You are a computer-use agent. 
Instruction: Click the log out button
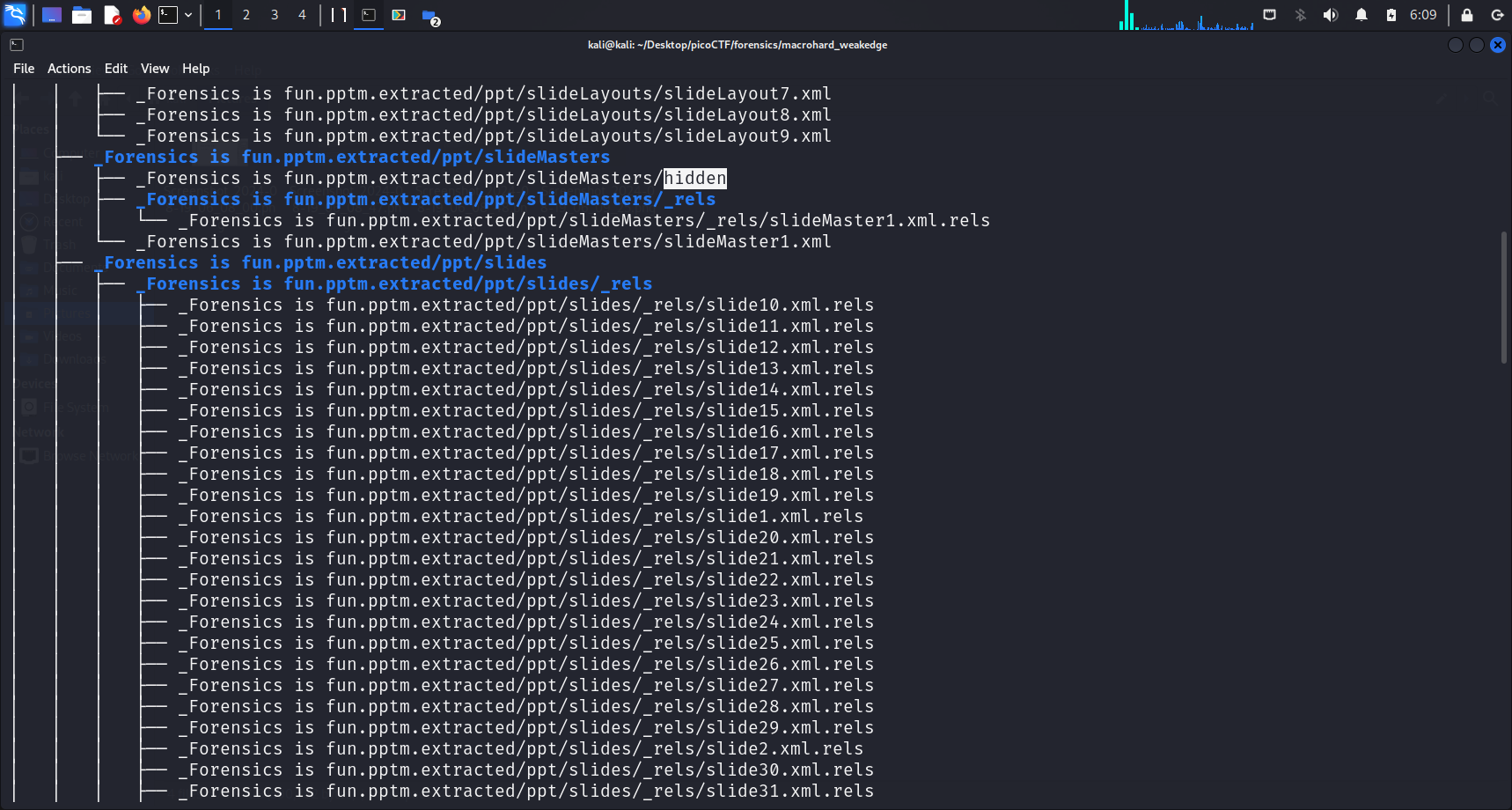click(x=1496, y=15)
